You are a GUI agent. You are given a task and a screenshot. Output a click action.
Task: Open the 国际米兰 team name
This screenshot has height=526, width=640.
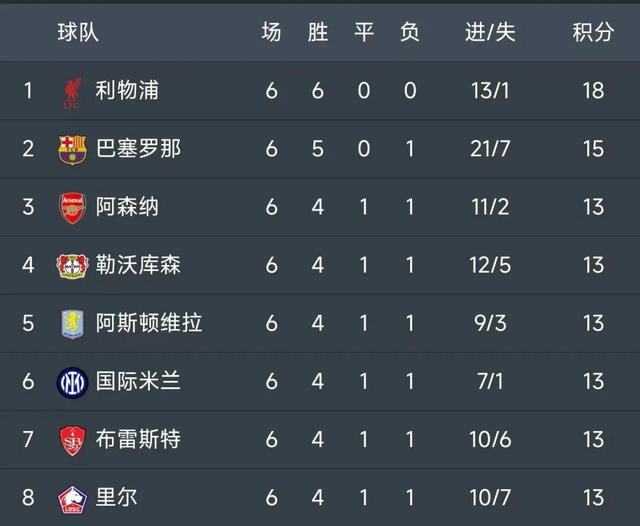[138, 381]
